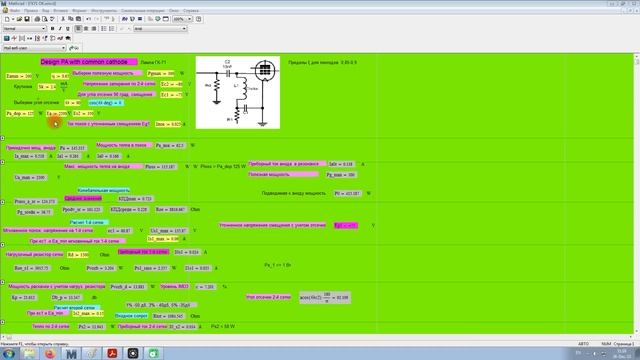Open the window icon beside the zoom box

pos(166,19)
